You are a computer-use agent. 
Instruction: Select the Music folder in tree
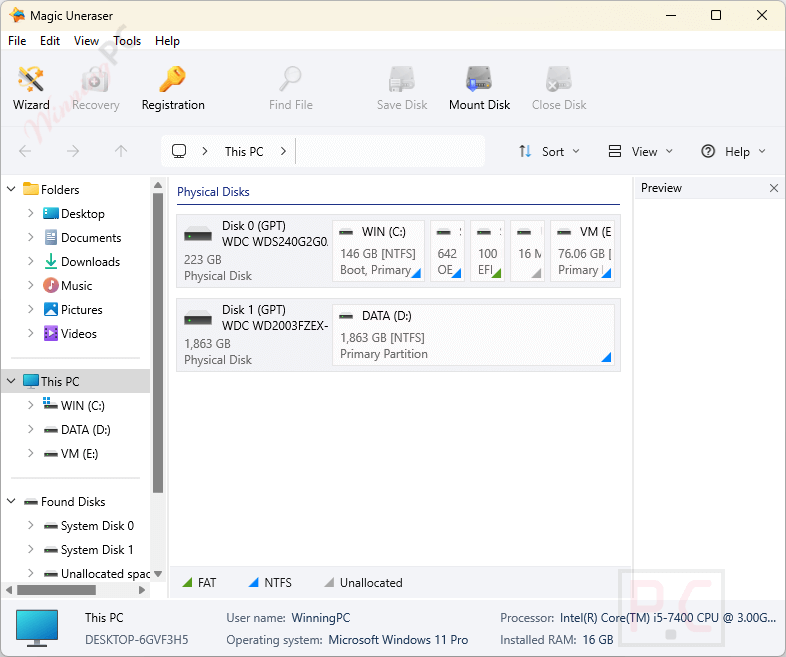[76, 286]
